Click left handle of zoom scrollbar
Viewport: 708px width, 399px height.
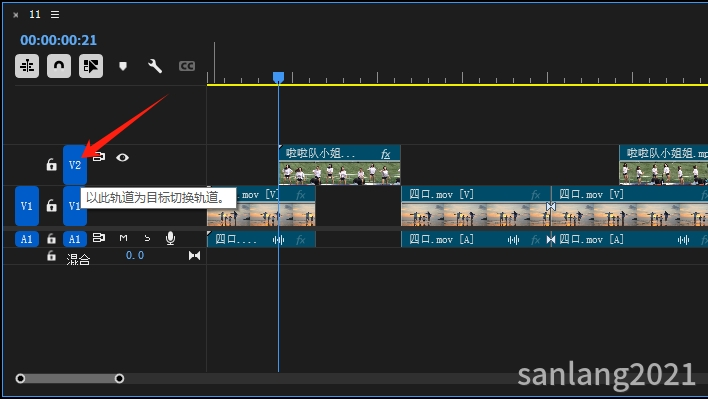point(20,378)
